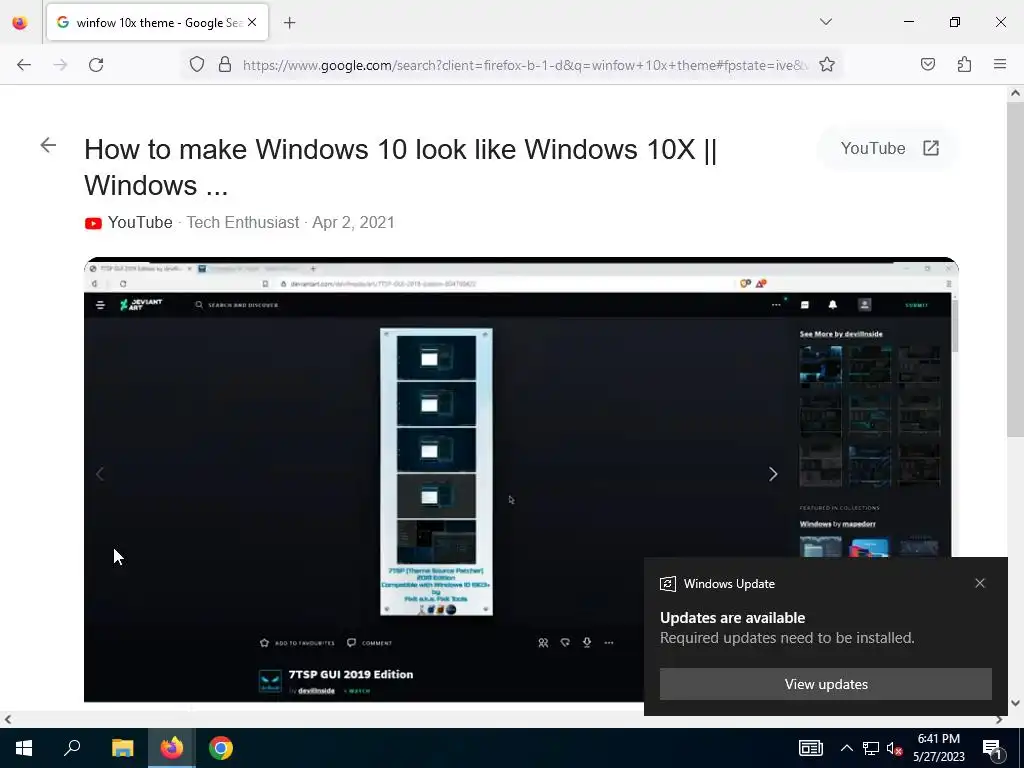
Task: Show hidden system tray icons
Action: point(846,748)
